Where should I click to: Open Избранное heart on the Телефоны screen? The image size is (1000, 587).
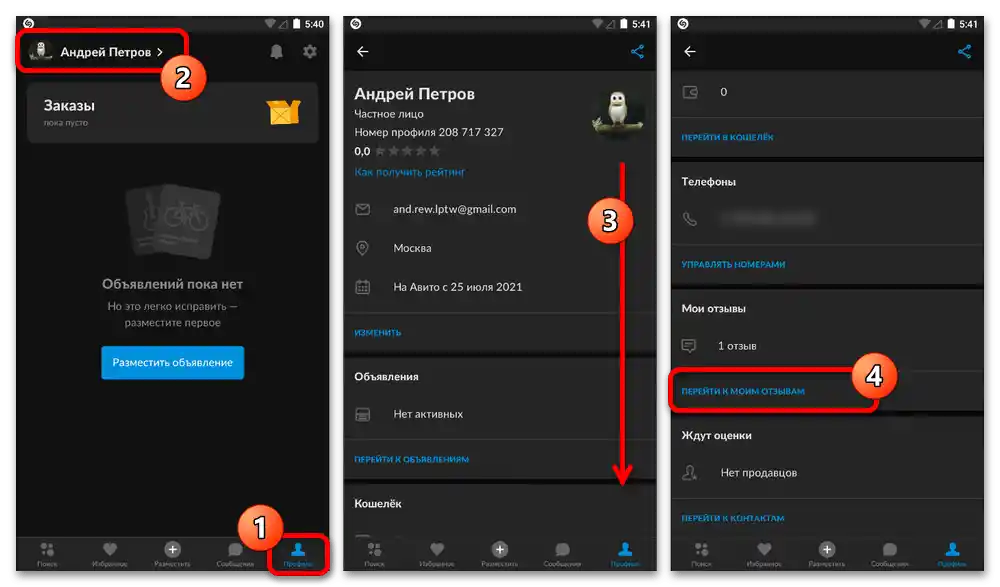pyautogui.click(x=764, y=554)
